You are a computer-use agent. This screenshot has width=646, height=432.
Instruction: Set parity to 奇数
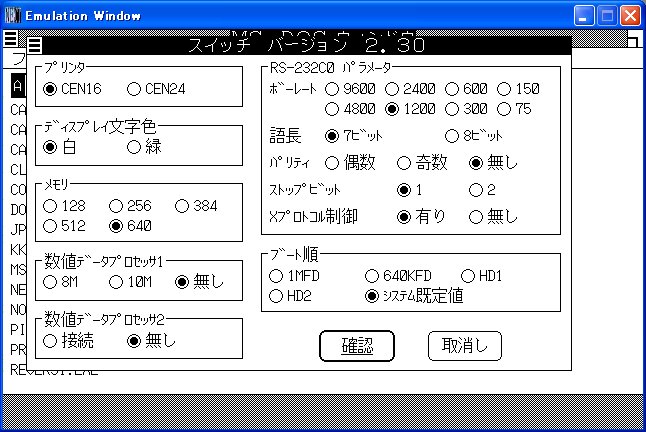click(x=404, y=162)
